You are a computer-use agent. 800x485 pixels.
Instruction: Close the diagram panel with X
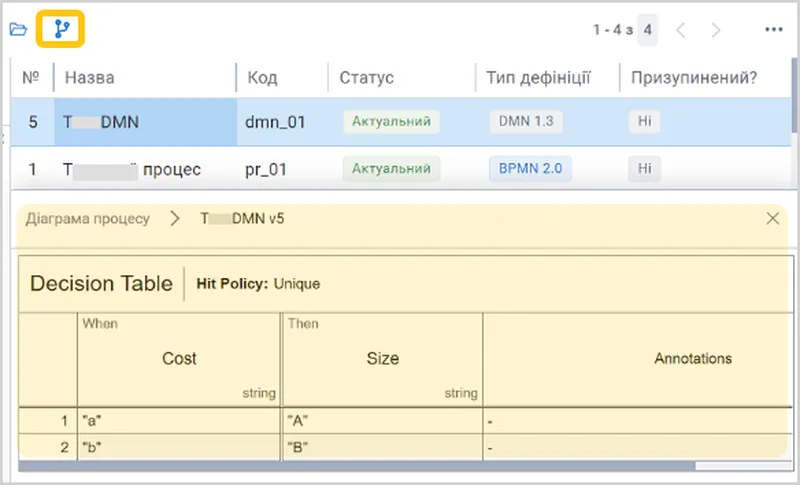(x=772, y=218)
